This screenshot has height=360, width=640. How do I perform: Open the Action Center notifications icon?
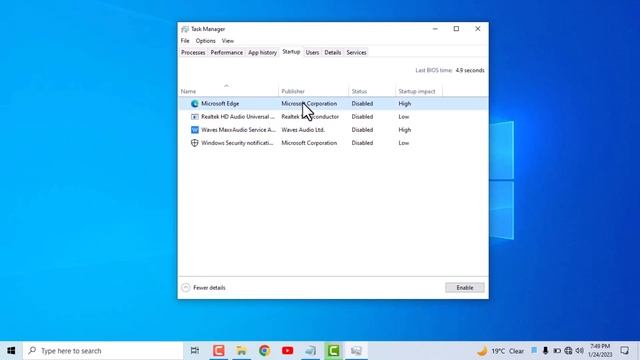(x=624, y=351)
